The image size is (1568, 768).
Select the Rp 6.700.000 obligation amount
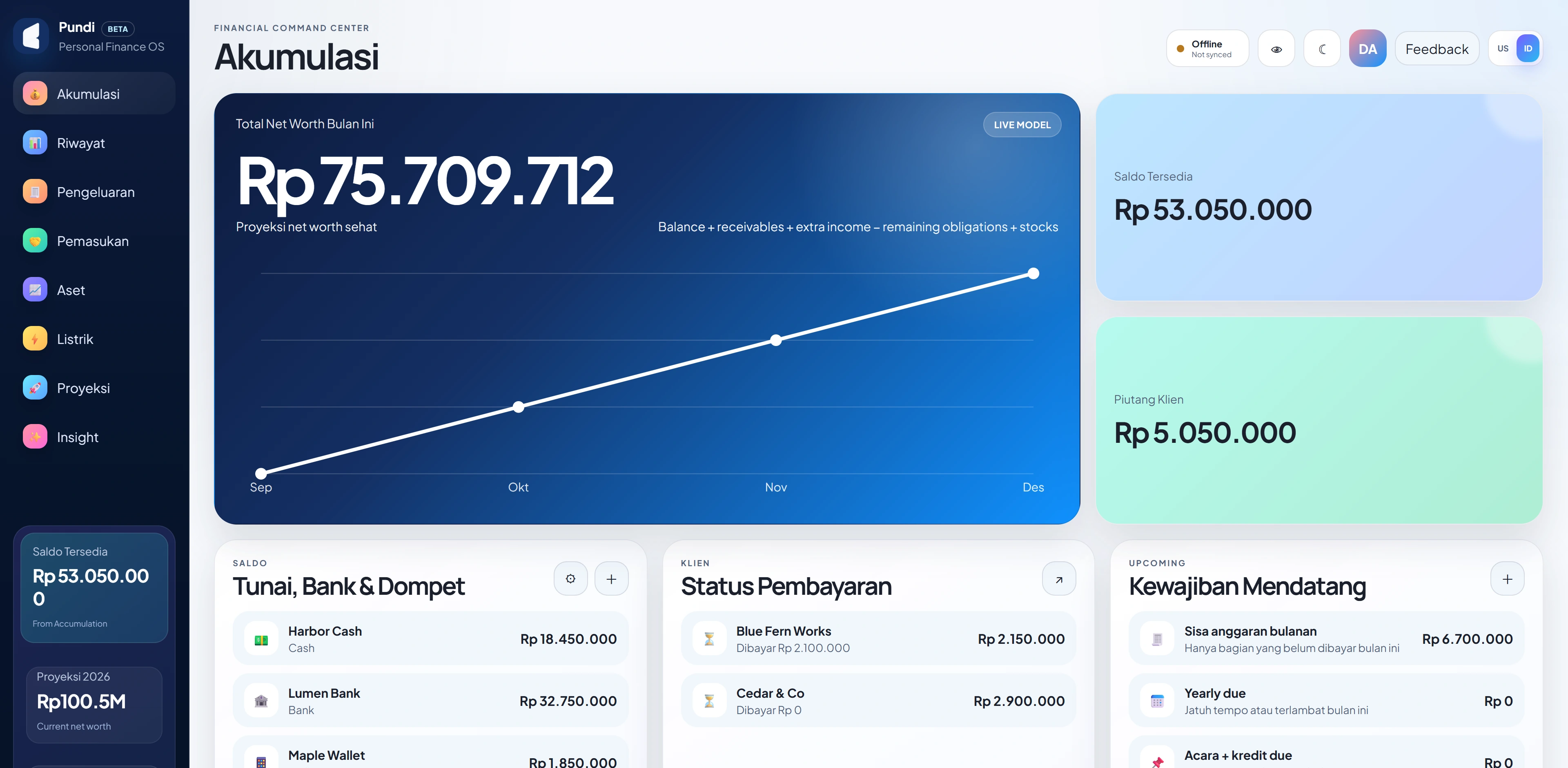coord(1467,639)
